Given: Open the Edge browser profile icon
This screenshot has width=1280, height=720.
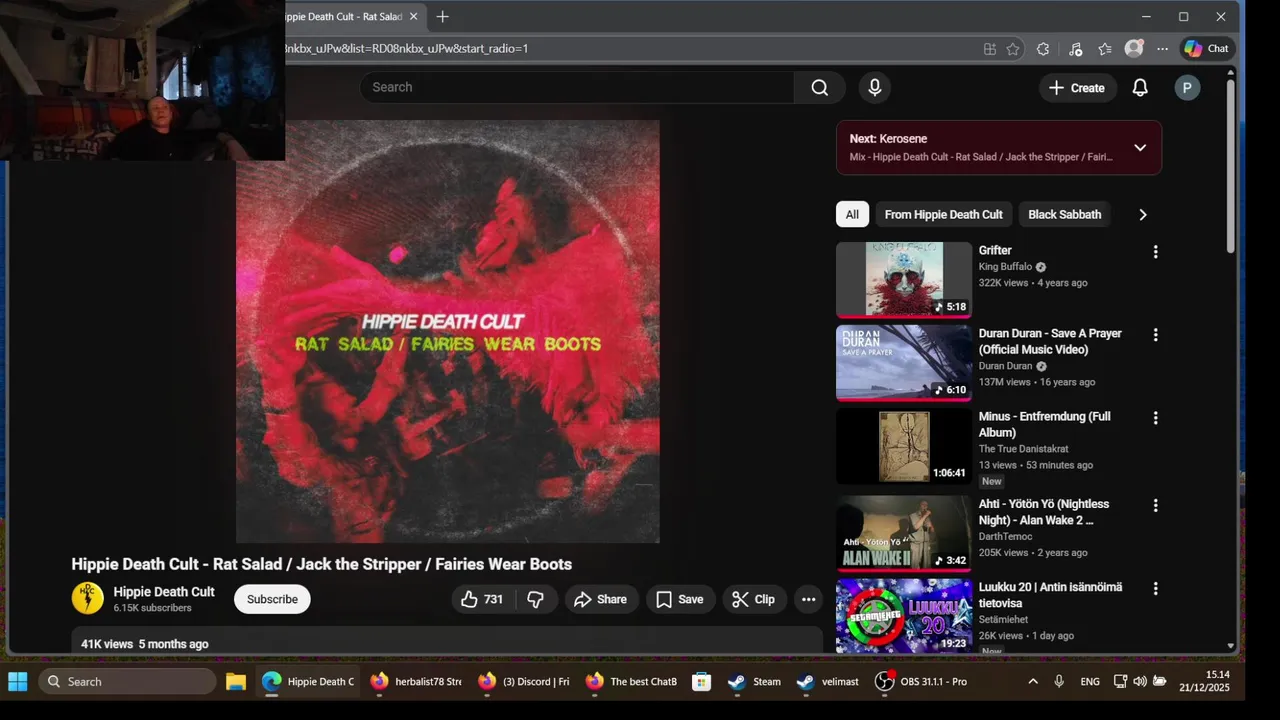Looking at the screenshot, I should 1134,48.
